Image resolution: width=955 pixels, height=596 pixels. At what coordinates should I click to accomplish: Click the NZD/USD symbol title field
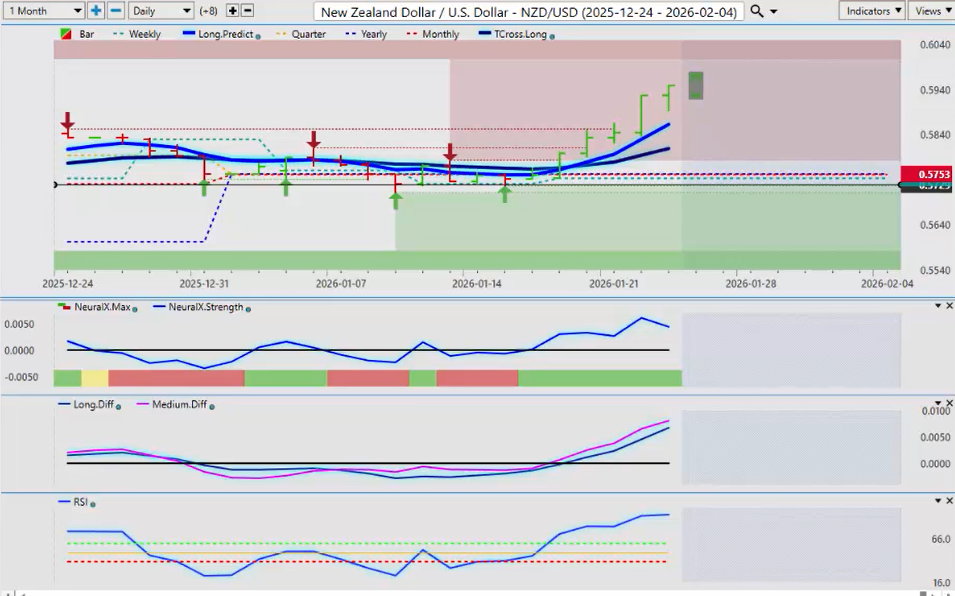click(x=528, y=11)
